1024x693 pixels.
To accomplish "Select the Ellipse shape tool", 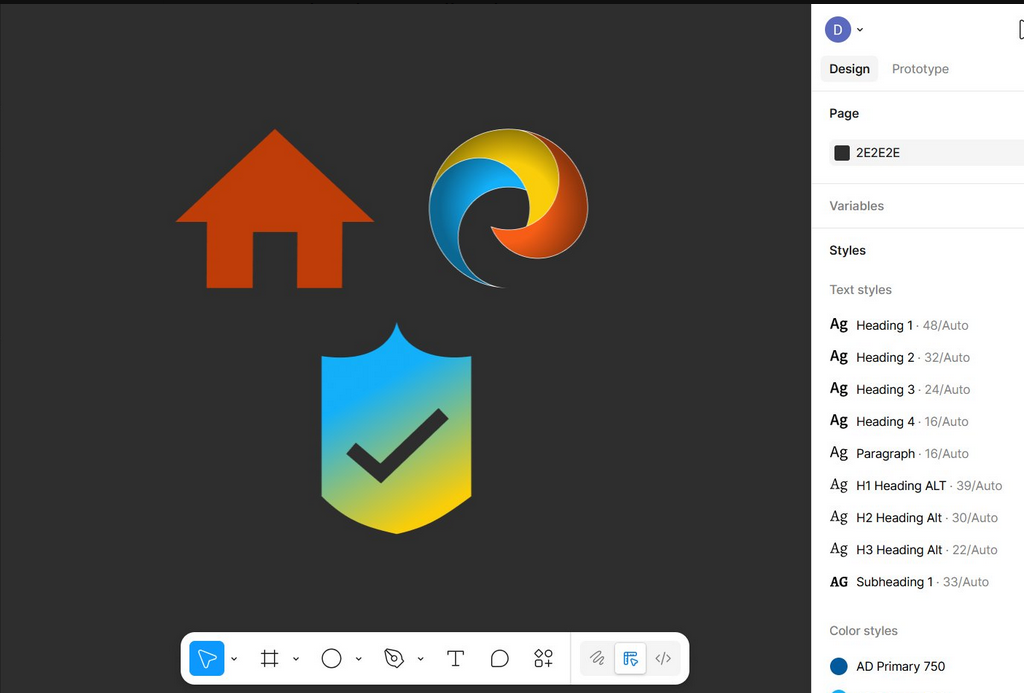I will [331, 658].
